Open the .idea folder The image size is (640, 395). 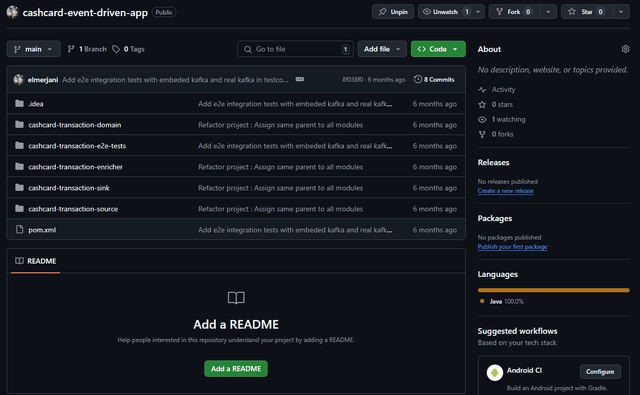click(36, 104)
